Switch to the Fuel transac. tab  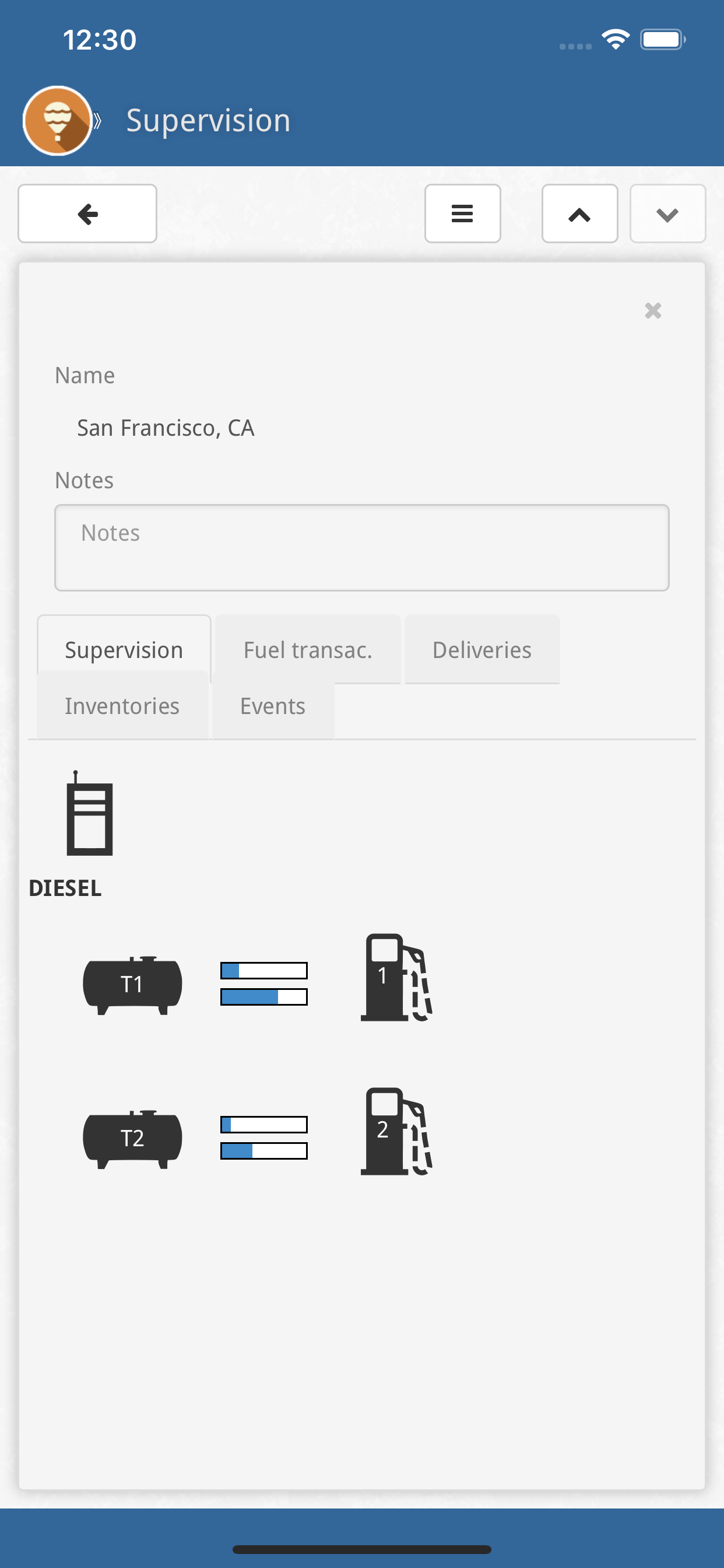click(308, 649)
